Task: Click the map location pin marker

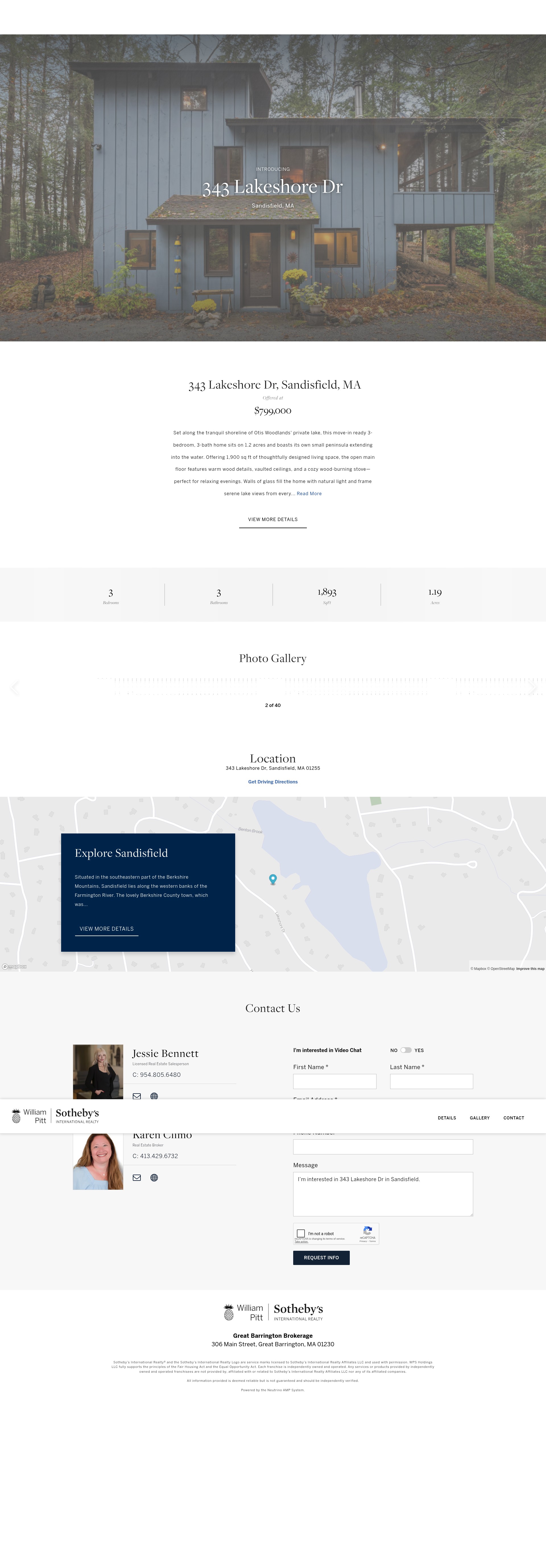Action: [x=273, y=879]
